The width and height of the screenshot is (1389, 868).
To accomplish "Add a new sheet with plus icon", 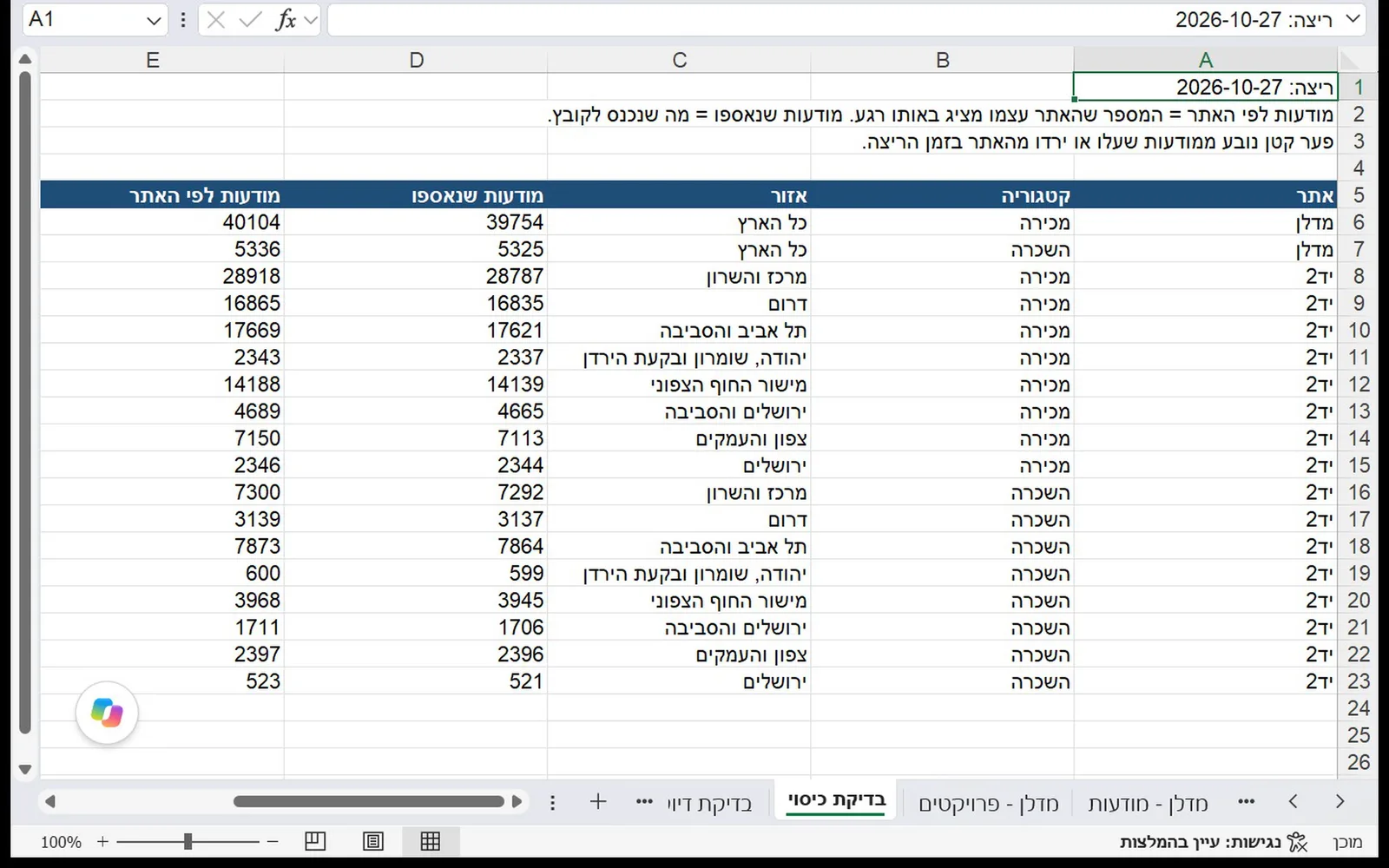I will pos(597,801).
